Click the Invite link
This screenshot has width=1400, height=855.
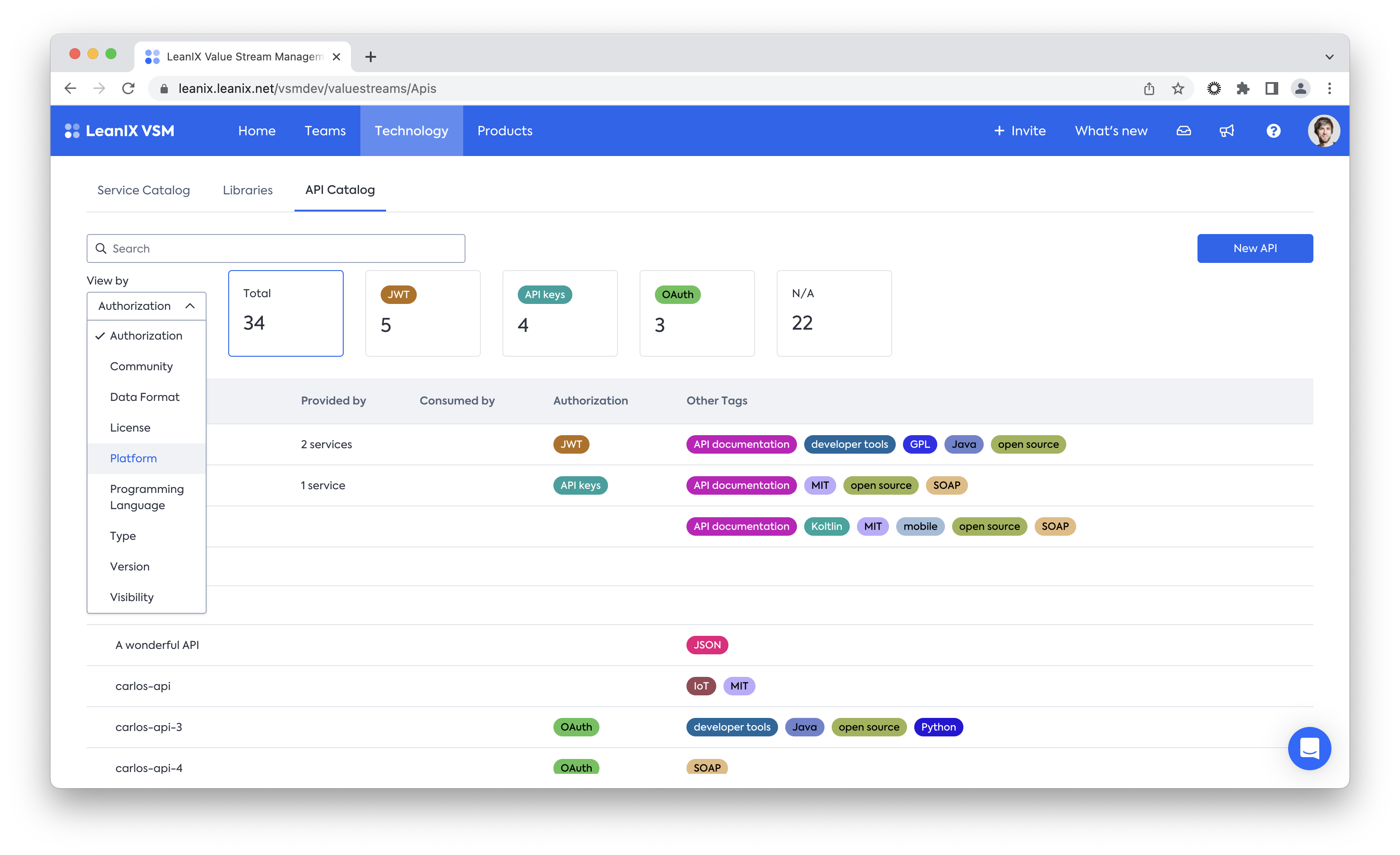(1020, 131)
